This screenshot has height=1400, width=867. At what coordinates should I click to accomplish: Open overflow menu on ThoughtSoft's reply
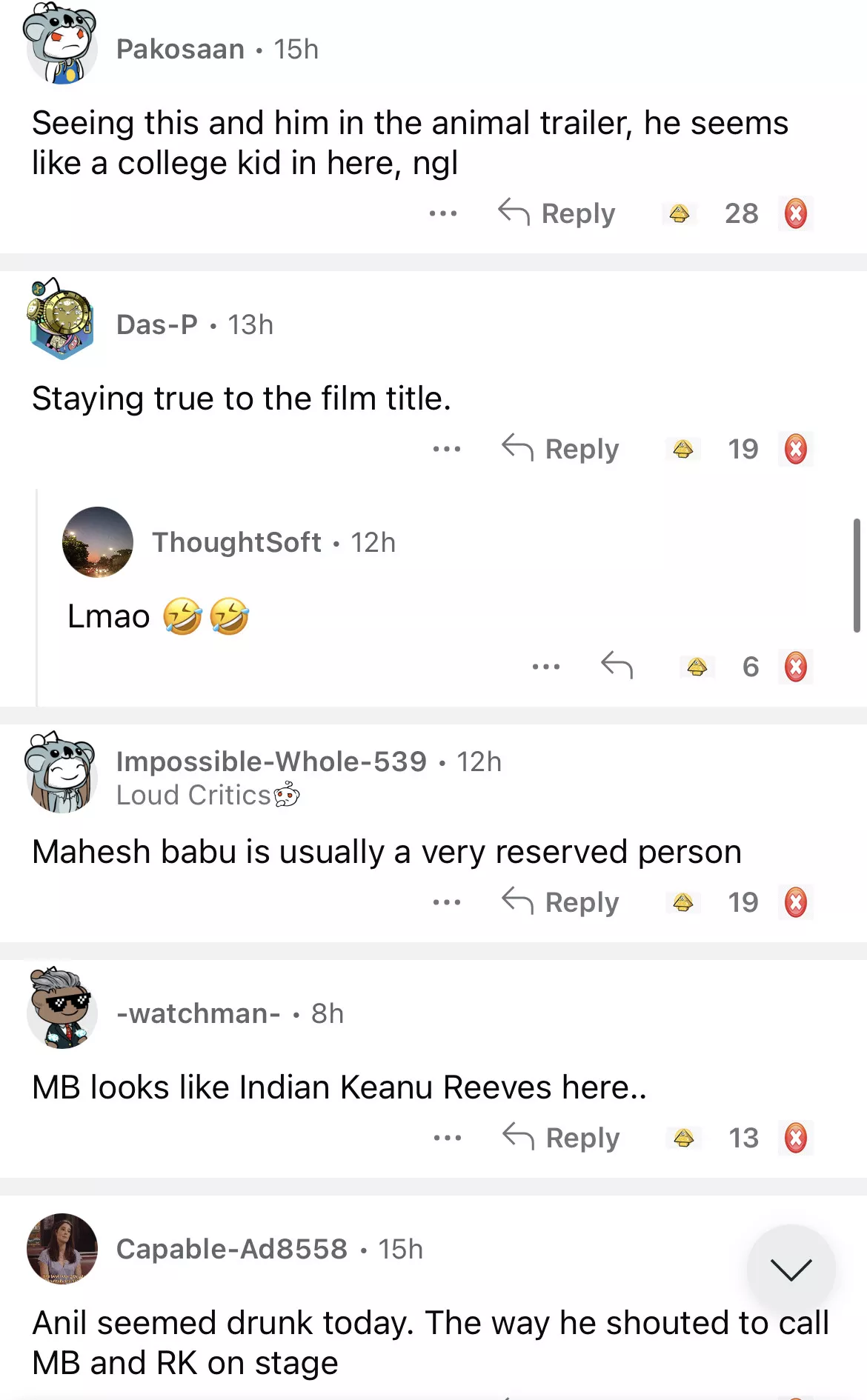tap(546, 667)
